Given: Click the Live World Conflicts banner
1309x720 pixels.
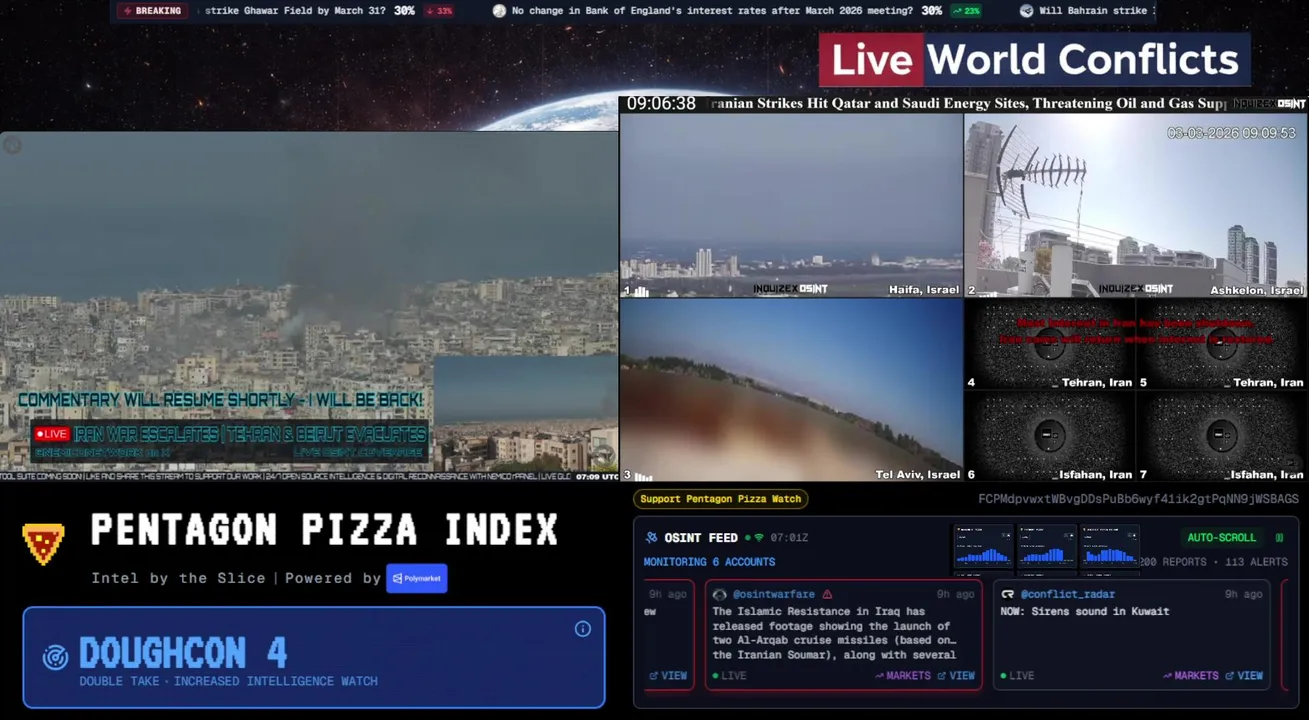Looking at the screenshot, I should pyautogui.click(x=1035, y=60).
